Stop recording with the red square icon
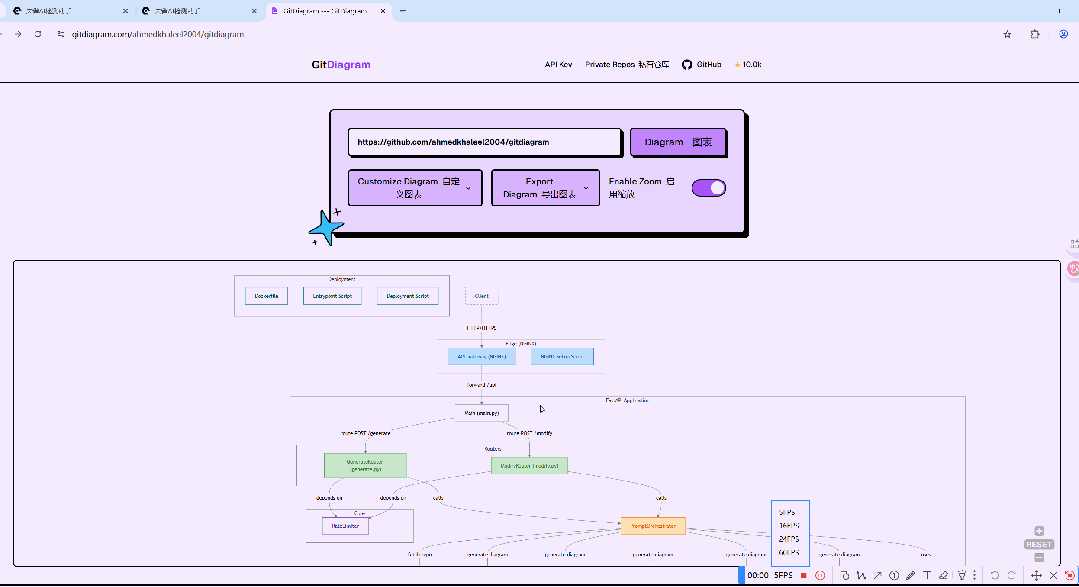This screenshot has width=1079, height=587. (x=803, y=575)
